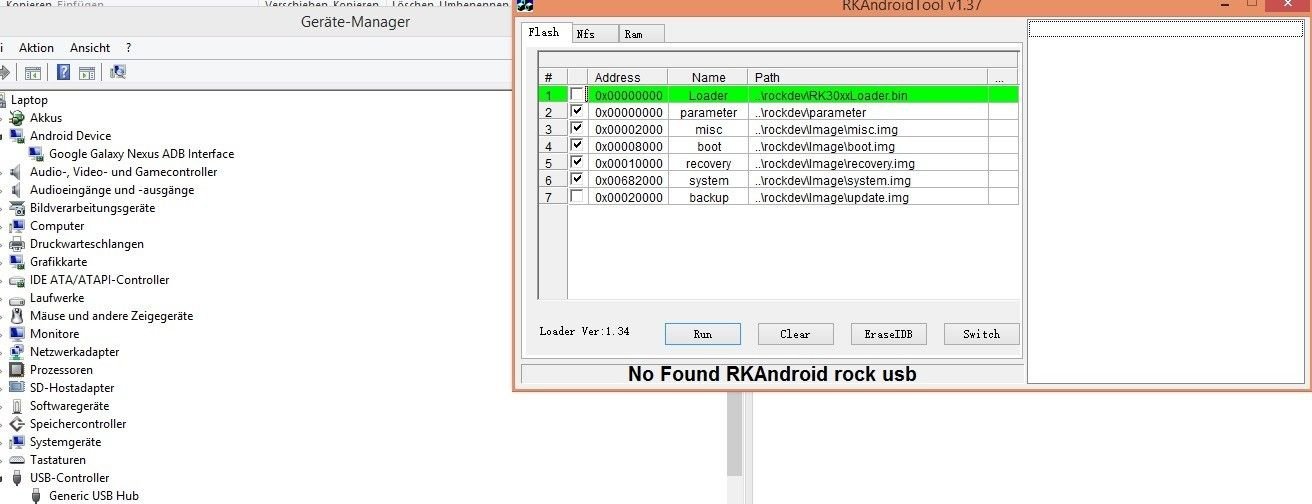
Task: Click the '..\rockdev\Image\misc.img' path cell
Action: point(868,129)
